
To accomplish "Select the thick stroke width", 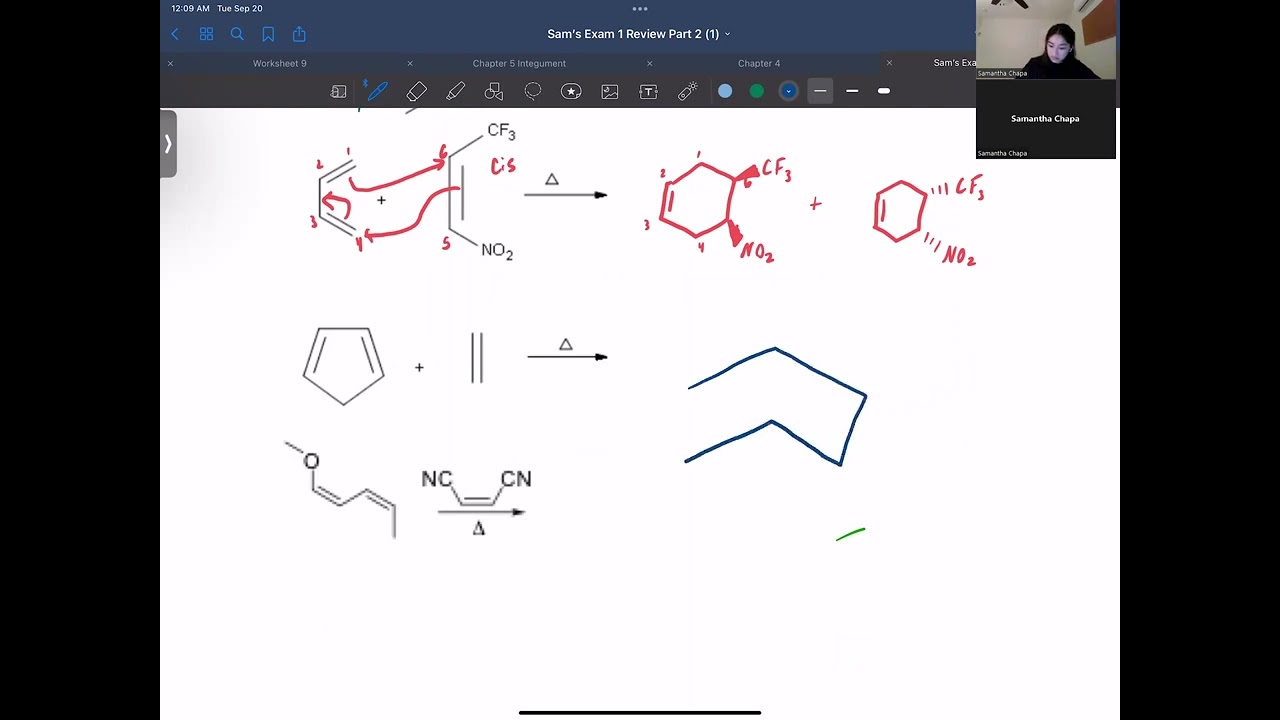I will [884, 91].
